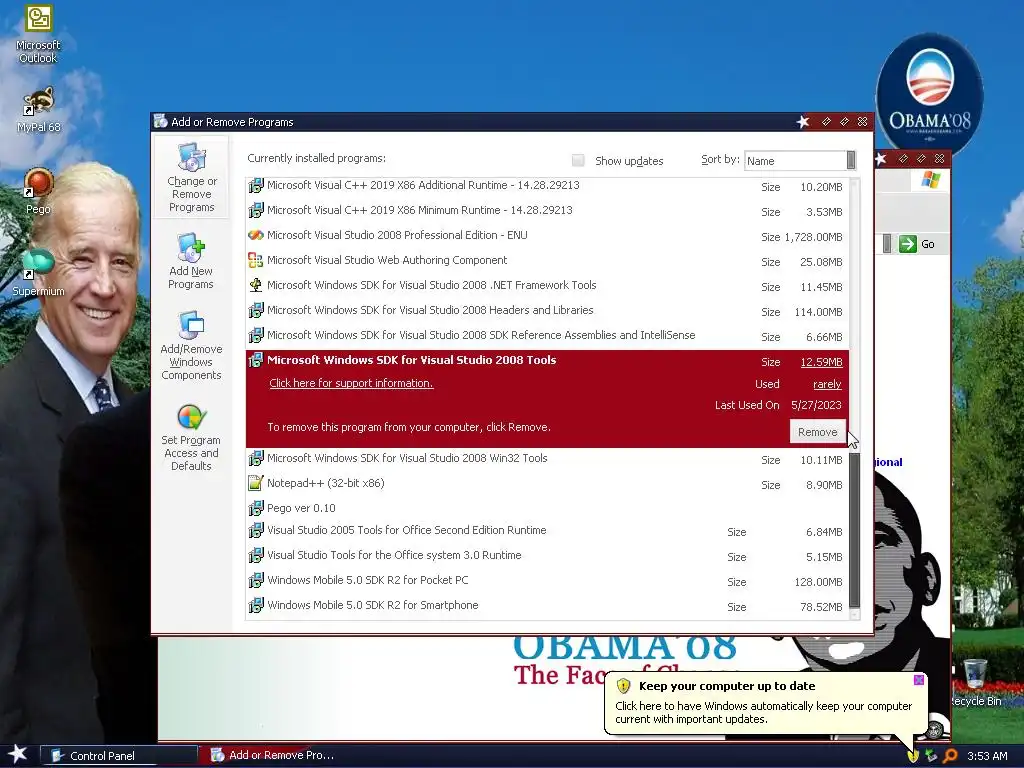Open the Pego desktop shortcut

(x=38, y=191)
